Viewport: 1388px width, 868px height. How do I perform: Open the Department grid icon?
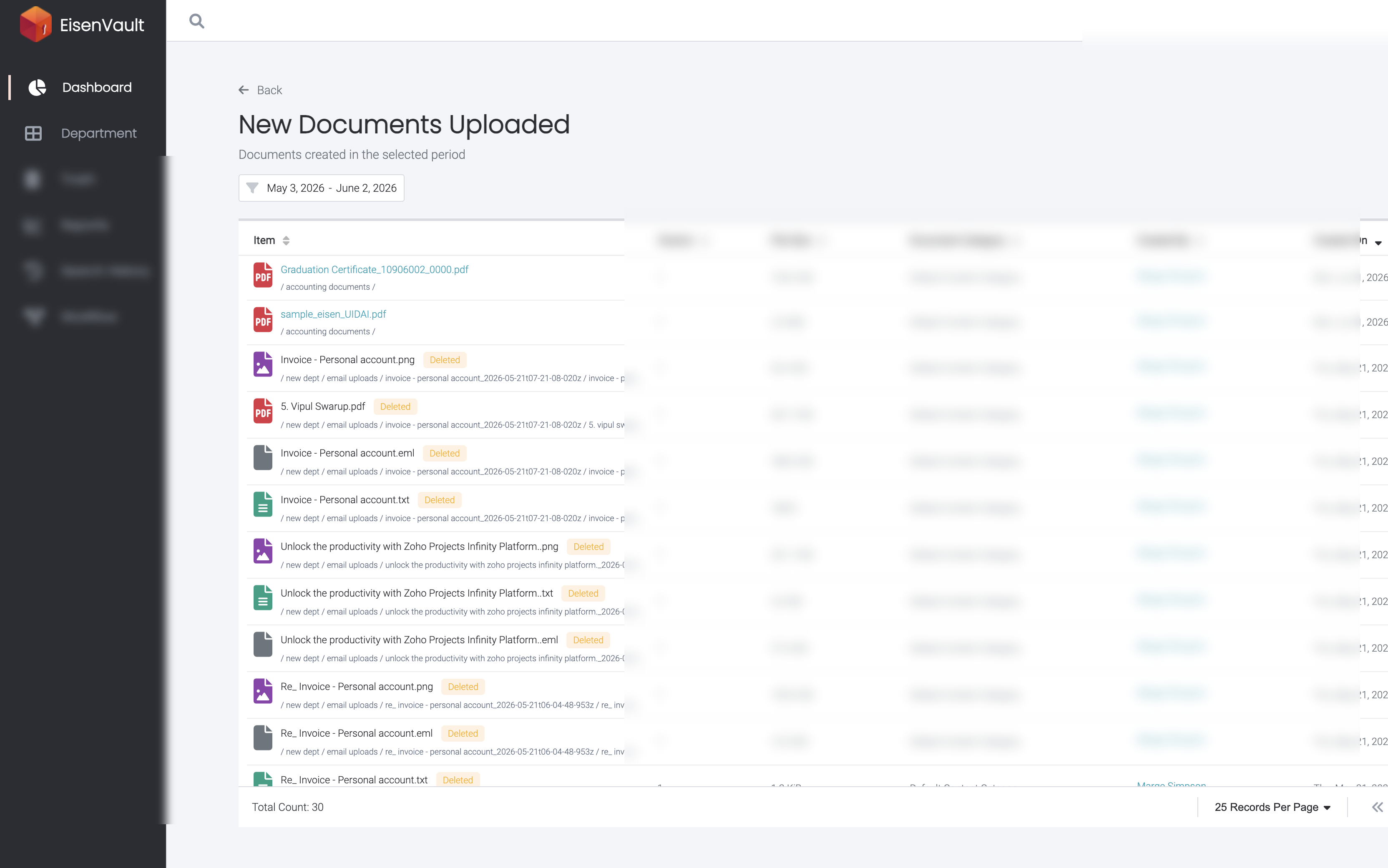[x=33, y=133]
